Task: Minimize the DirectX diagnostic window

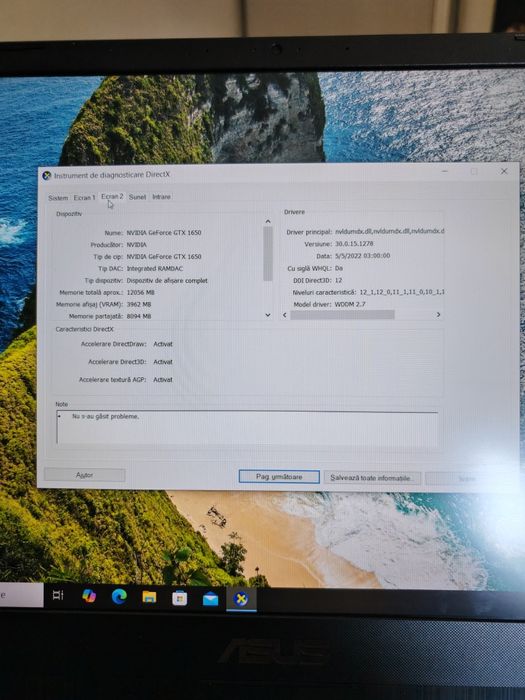Action: (445, 171)
